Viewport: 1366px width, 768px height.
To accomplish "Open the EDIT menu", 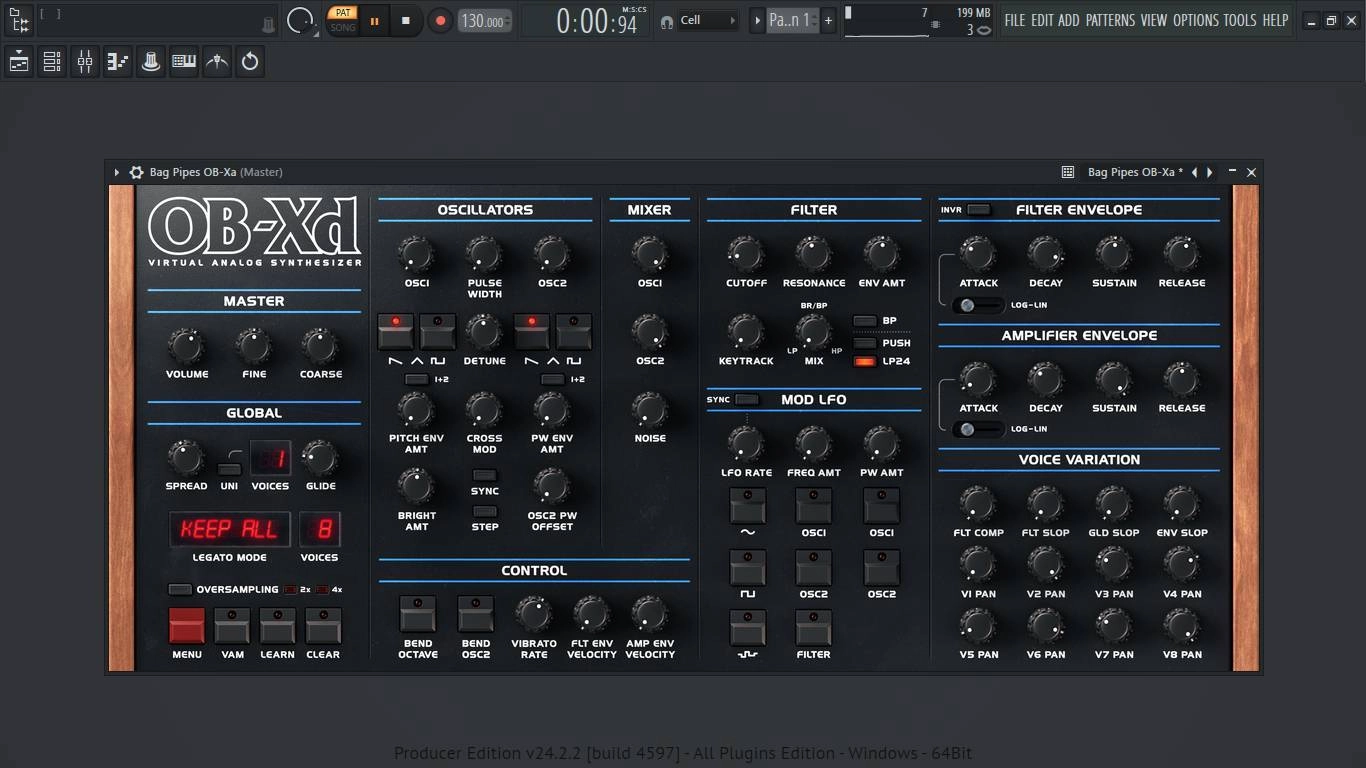I will point(1041,20).
